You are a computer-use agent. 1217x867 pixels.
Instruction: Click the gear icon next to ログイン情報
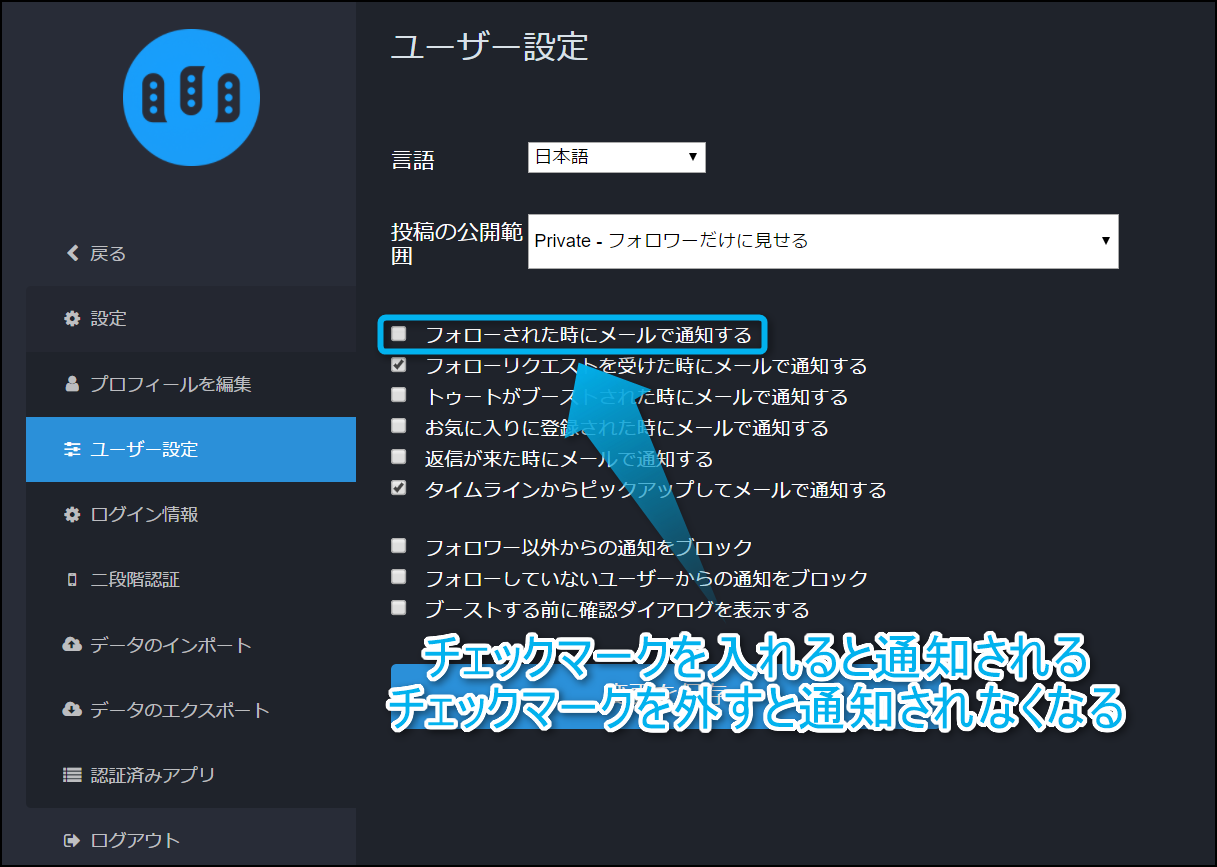click(x=72, y=515)
